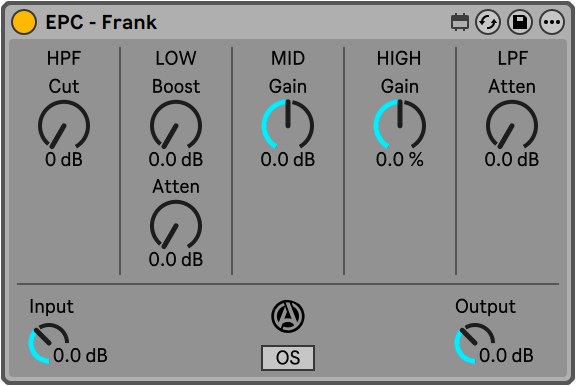Open the three-dots device options menu
Viewport: 576px width, 386px height.
(552, 22)
